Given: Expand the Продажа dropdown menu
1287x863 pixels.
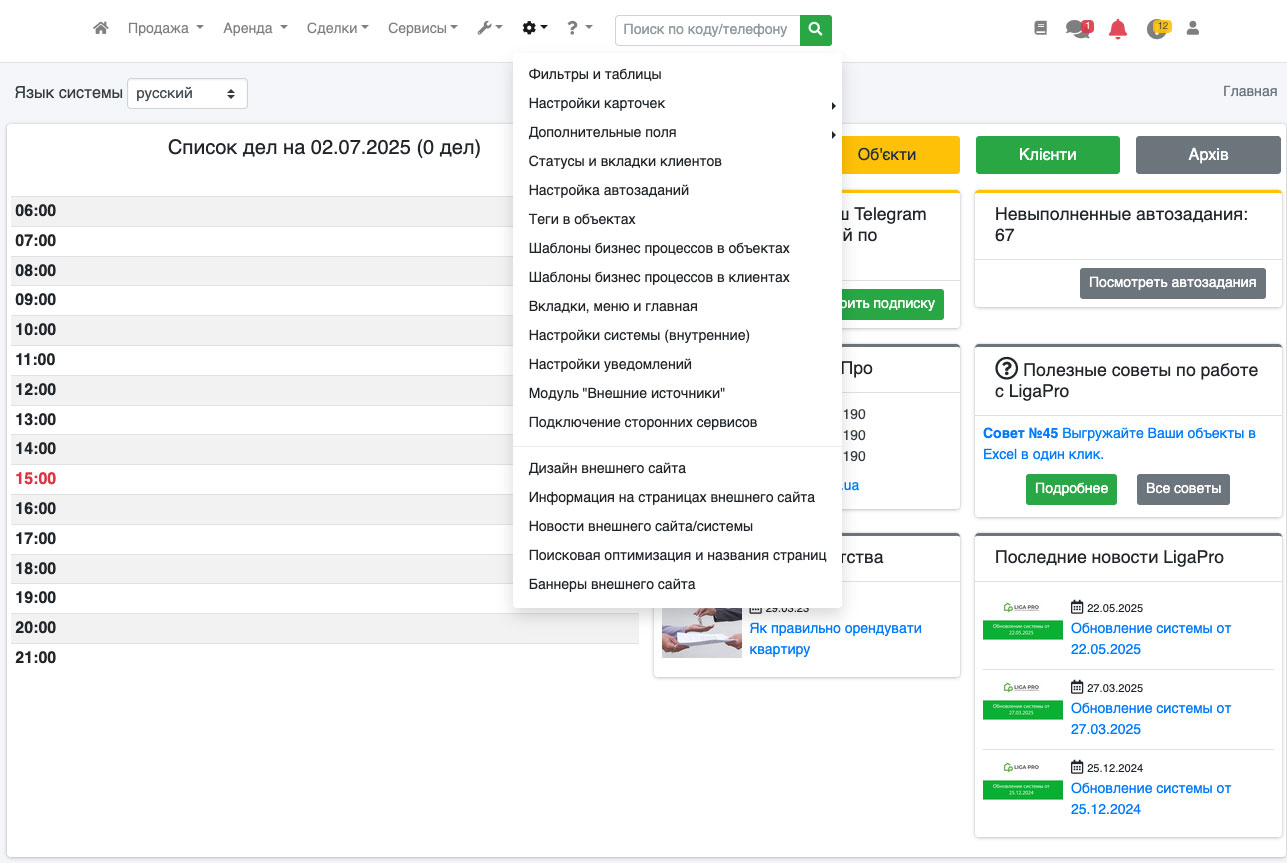Looking at the screenshot, I should [165, 29].
